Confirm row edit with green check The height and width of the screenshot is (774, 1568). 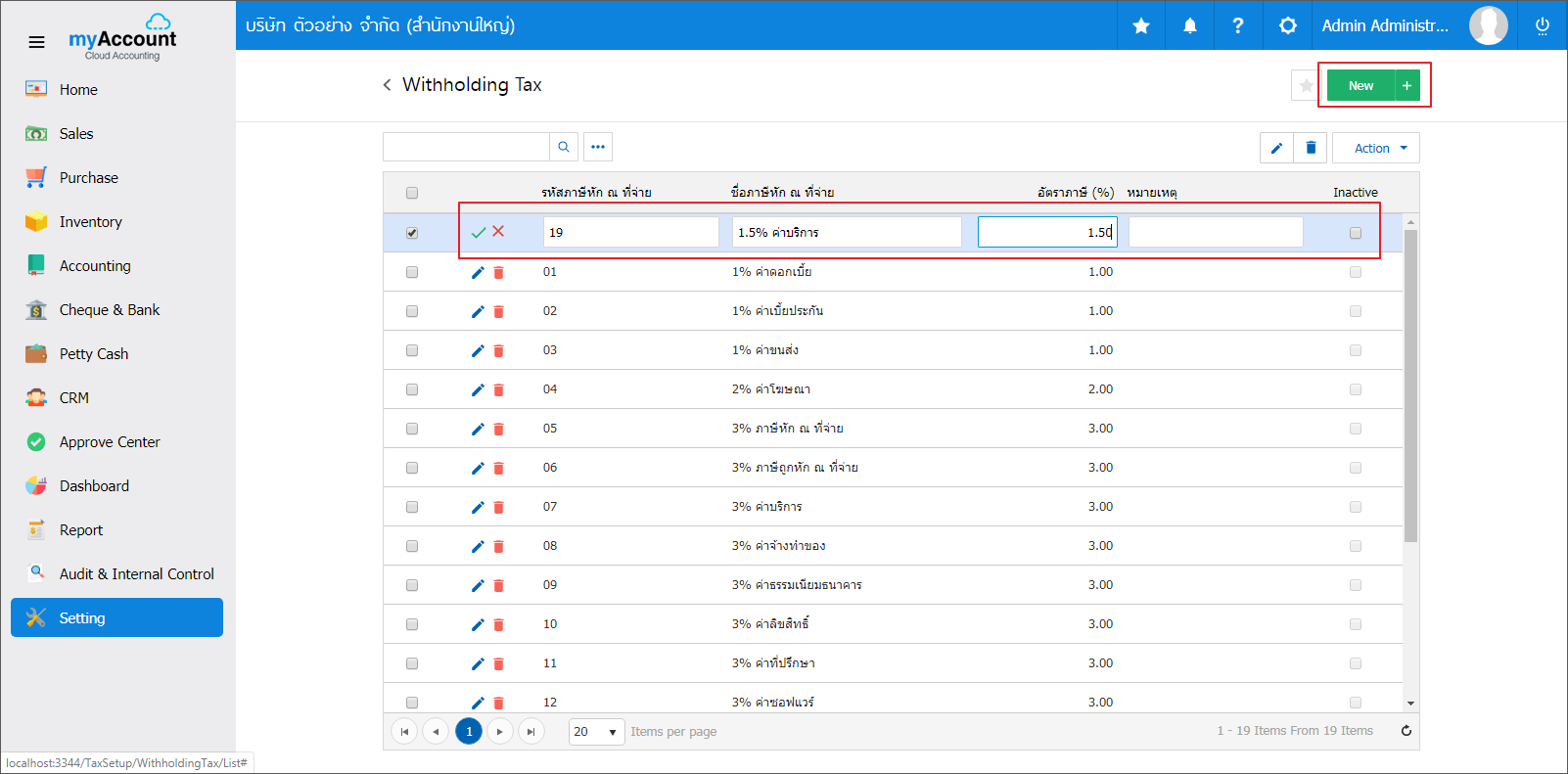pyautogui.click(x=479, y=232)
